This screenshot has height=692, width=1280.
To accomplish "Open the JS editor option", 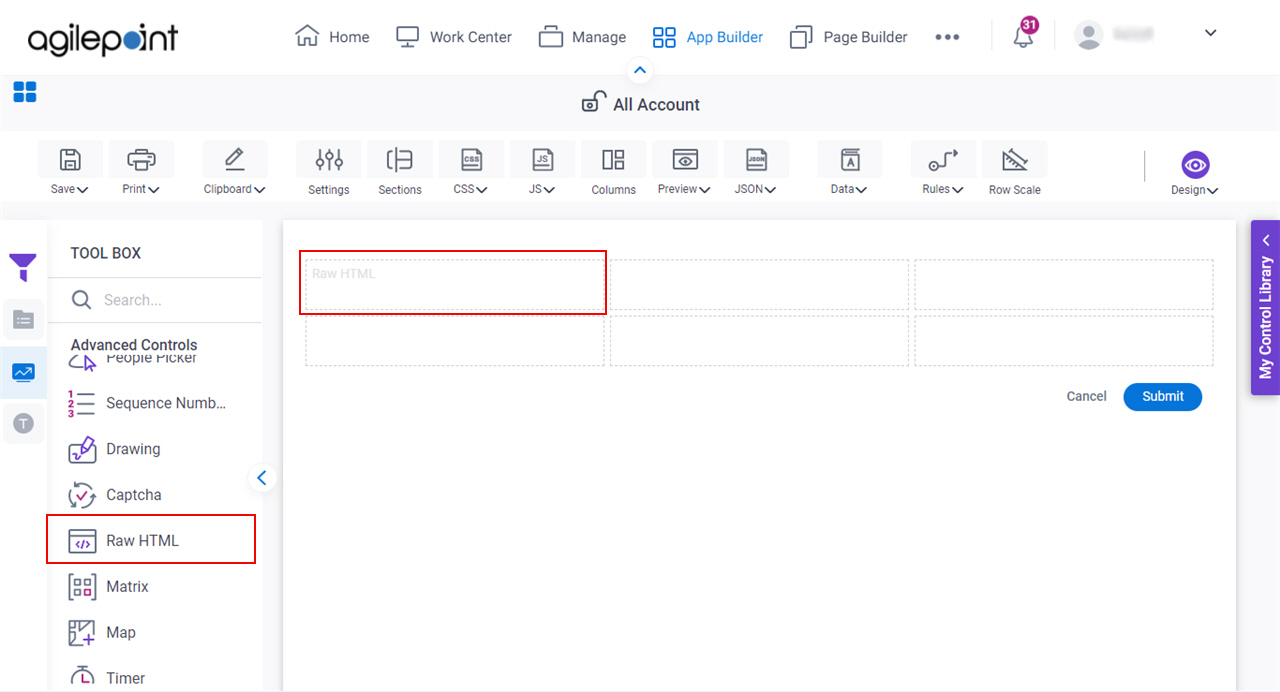I will 542,168.
